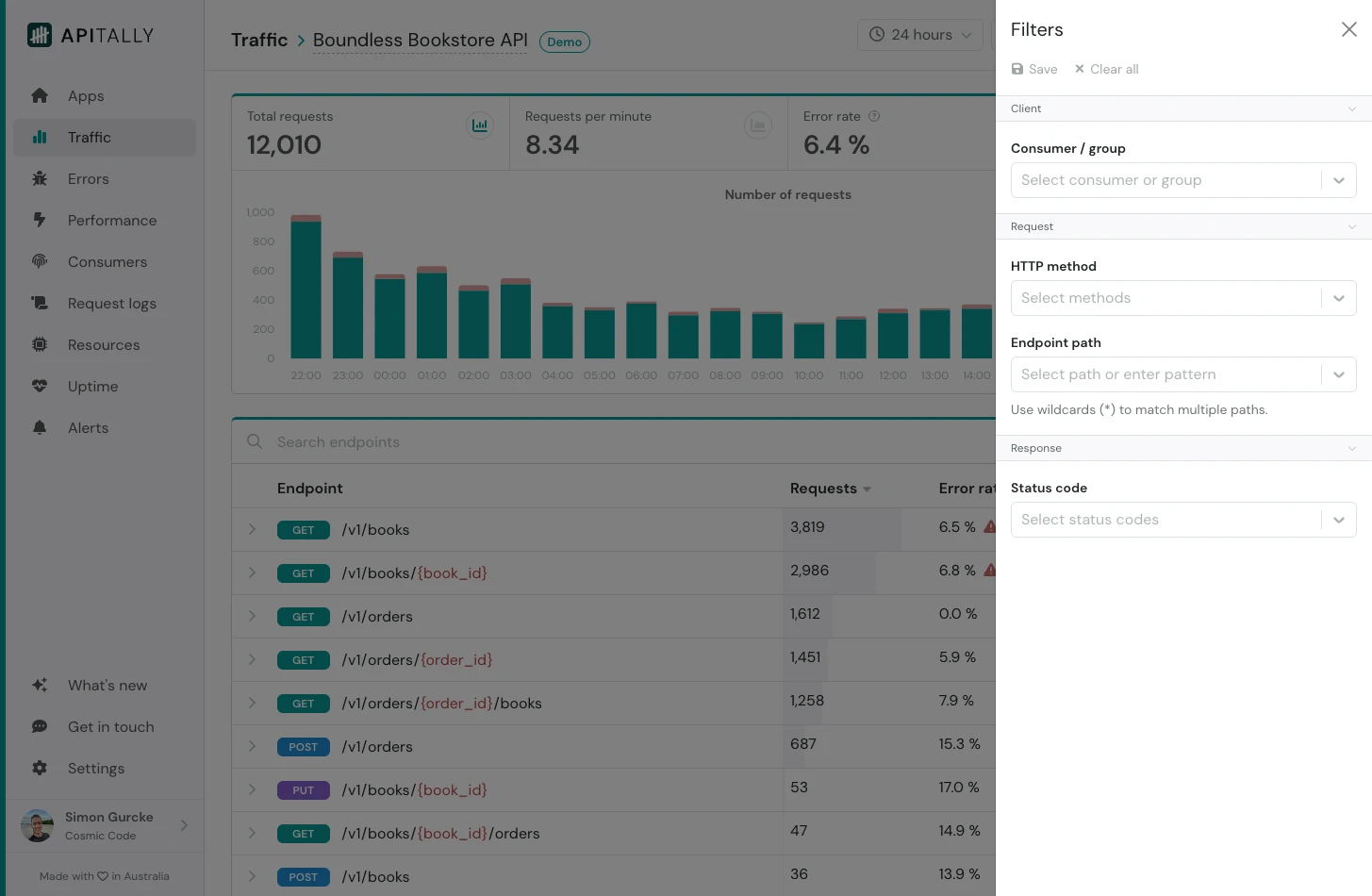The width and height of the screenshot is (1372, 896).
Task: Open the Errors section from the sidebar
Action: 88,178
